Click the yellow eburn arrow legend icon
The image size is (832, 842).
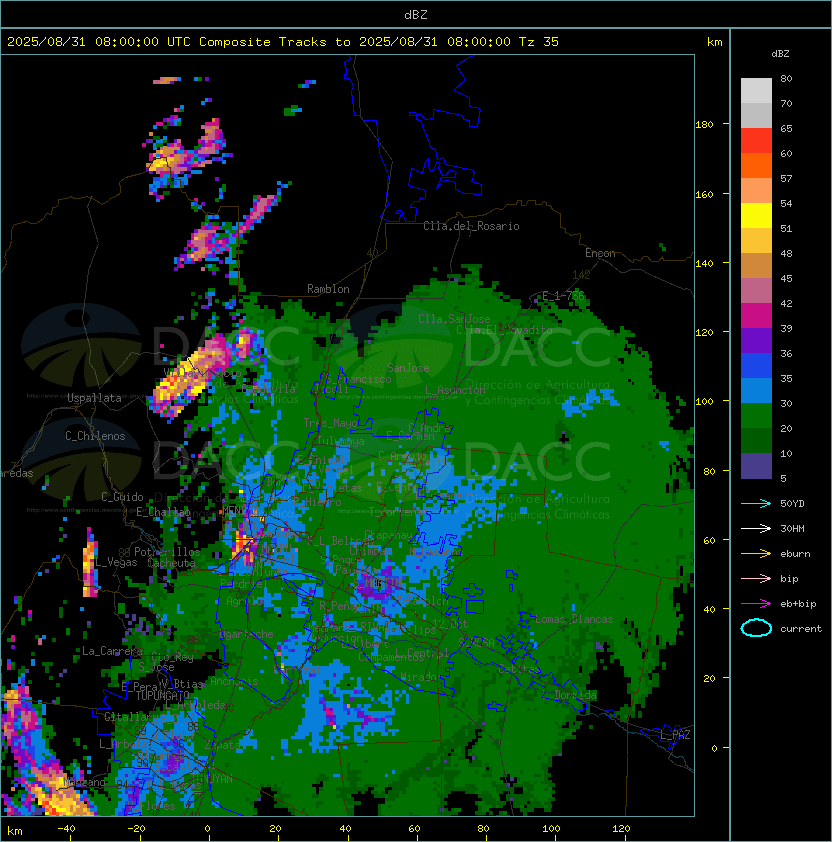point(756,554)
